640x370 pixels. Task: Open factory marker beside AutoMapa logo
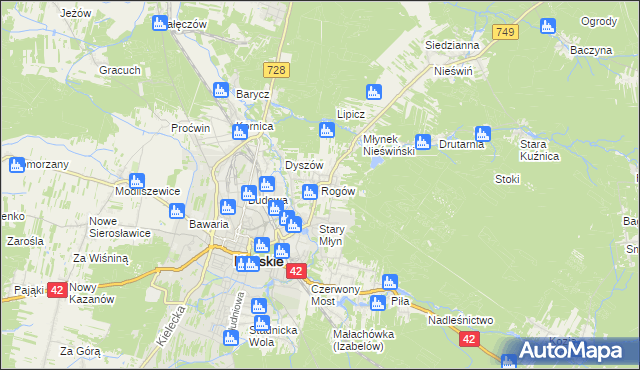pos(509,361)
